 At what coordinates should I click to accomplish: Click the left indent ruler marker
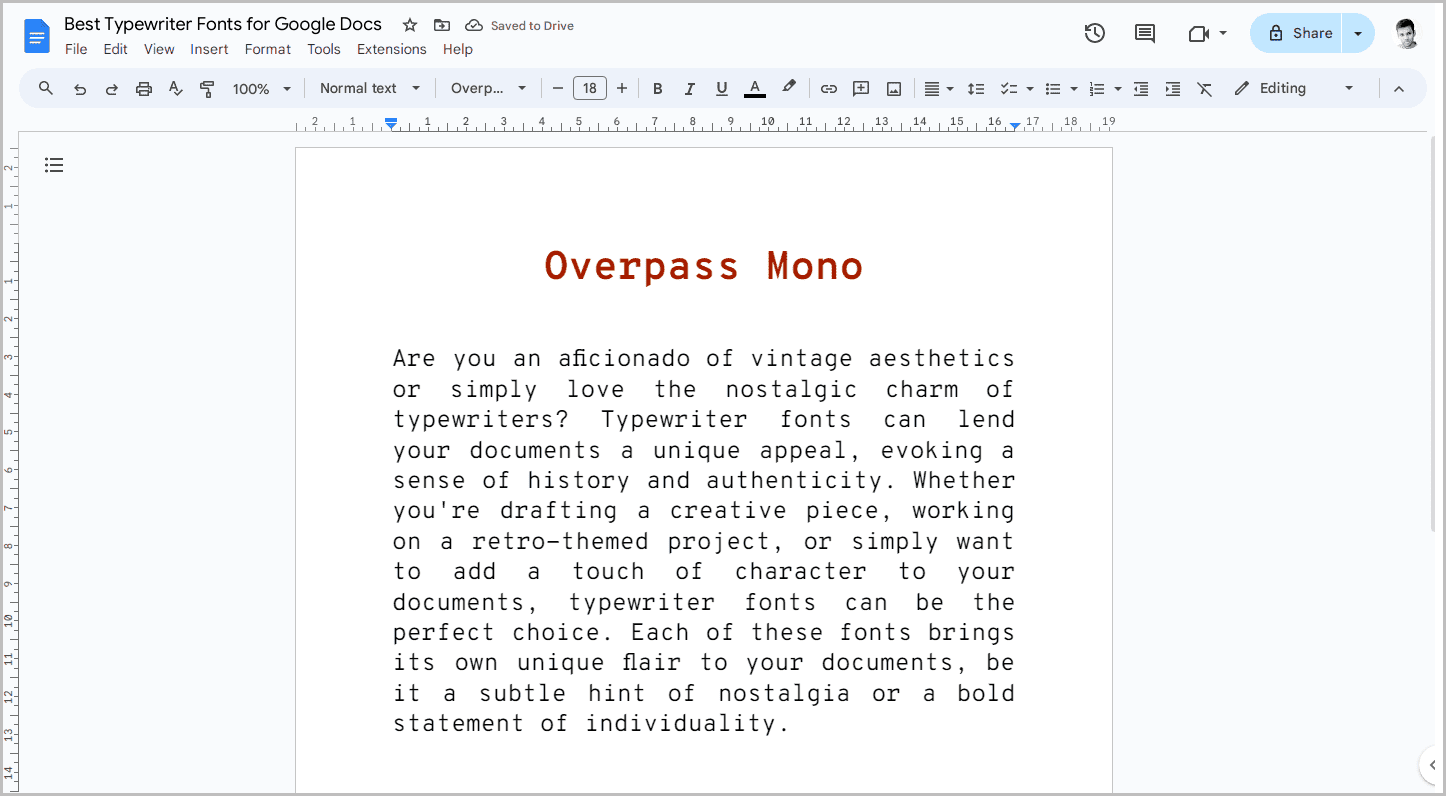pyautogui.click(x=391, y=123)
